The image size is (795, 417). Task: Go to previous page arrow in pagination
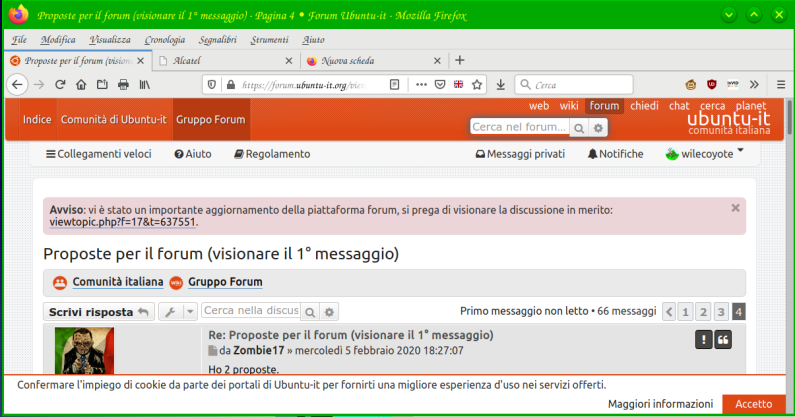tap(669, 312)
